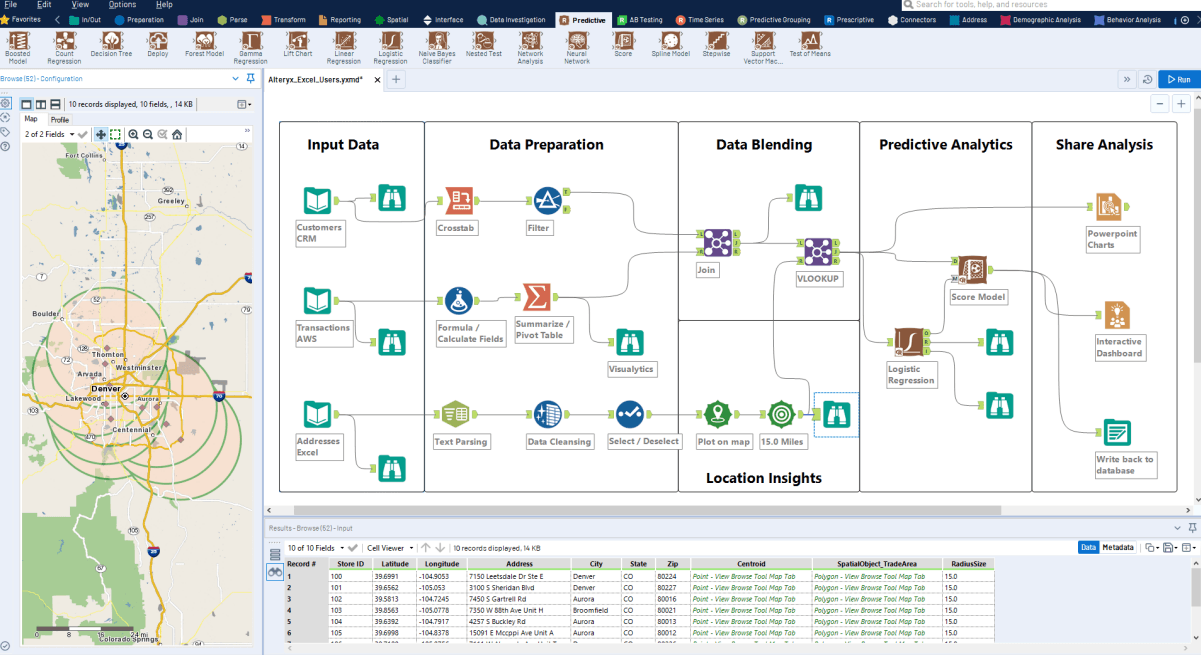1201x655 pixels.
Task: Open the '2 of 2 Fields' dropdown
Action: [72, 133]
